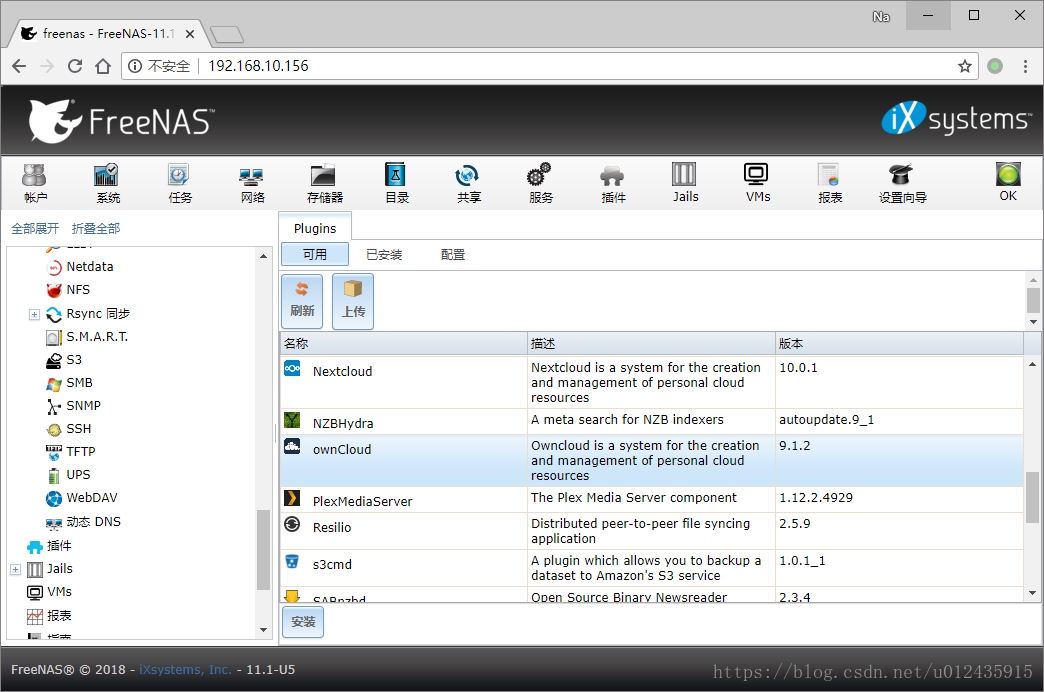1044x692 pixels.
Task: Switch to the 配置 configuration tab
Action: coord(453,254)
